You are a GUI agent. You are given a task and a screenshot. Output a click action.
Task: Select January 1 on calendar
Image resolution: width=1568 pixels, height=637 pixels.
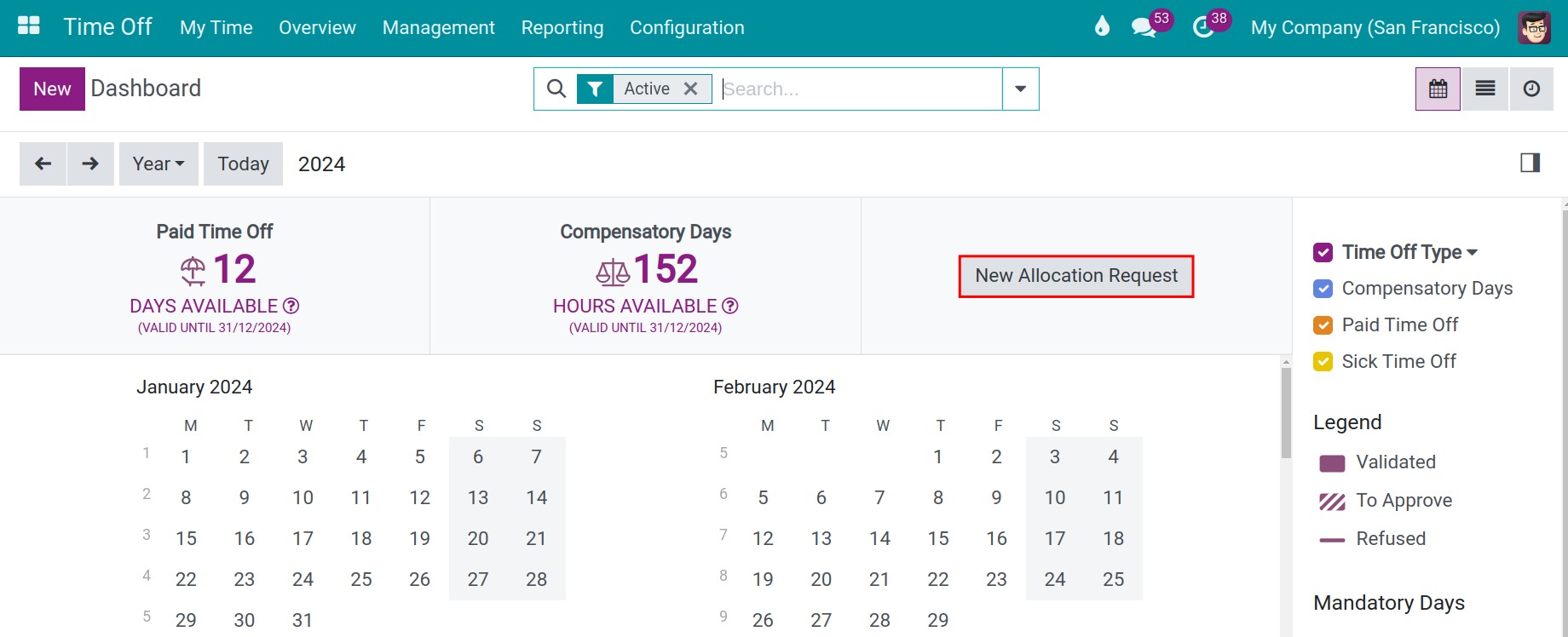(186, 457)
